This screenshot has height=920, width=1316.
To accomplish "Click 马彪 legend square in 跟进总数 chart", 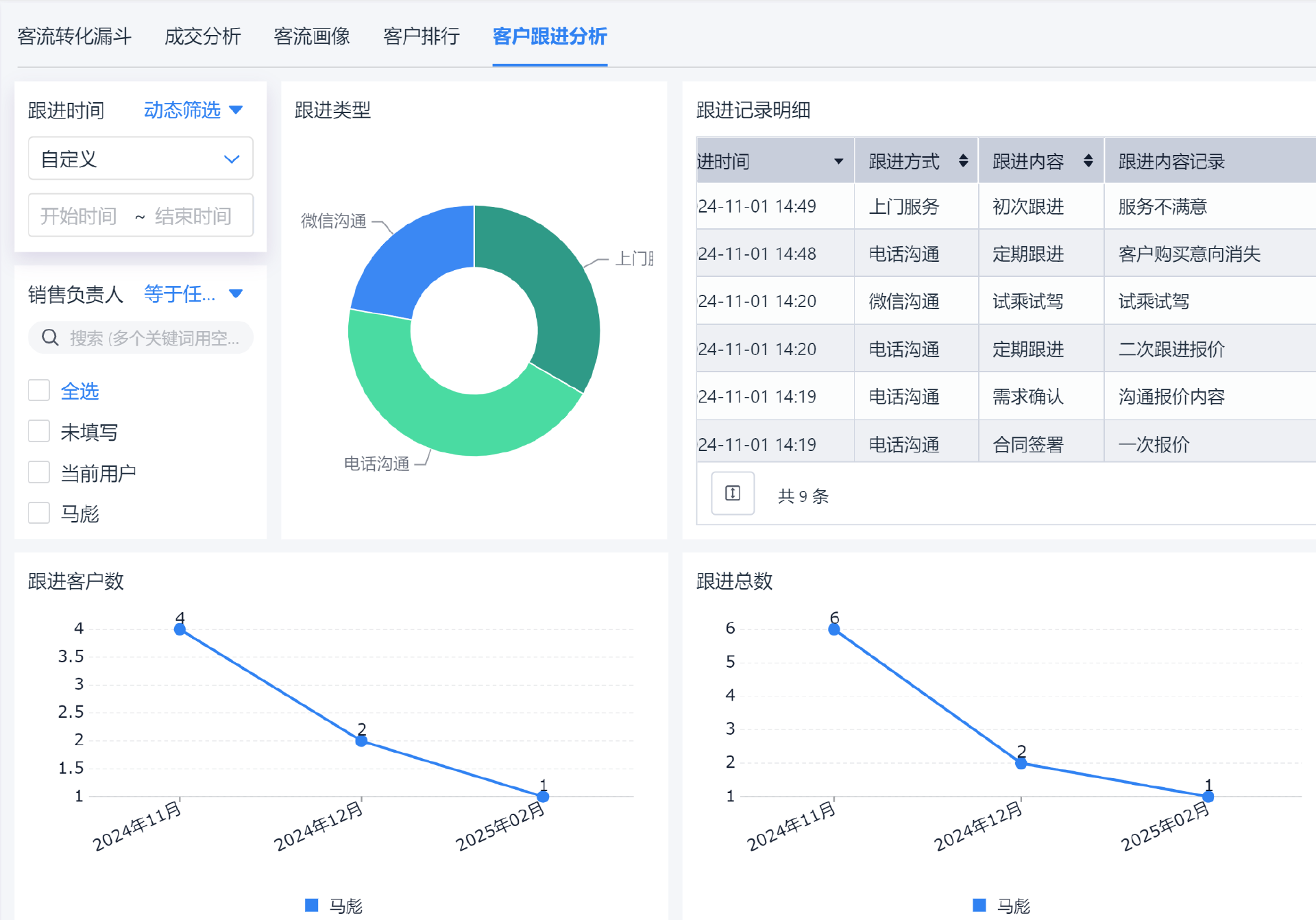I will (979, 905).
